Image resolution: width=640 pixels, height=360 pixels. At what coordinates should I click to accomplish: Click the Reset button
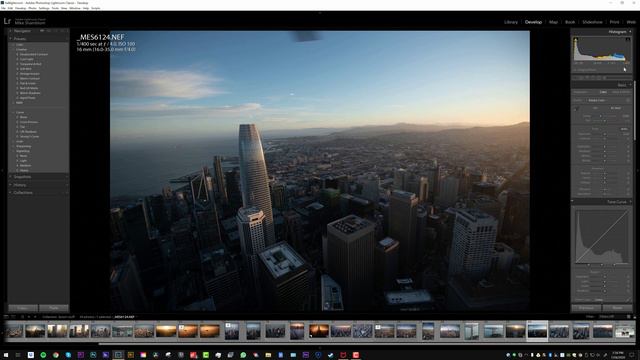pyautogui.click(x=617, y=308)
